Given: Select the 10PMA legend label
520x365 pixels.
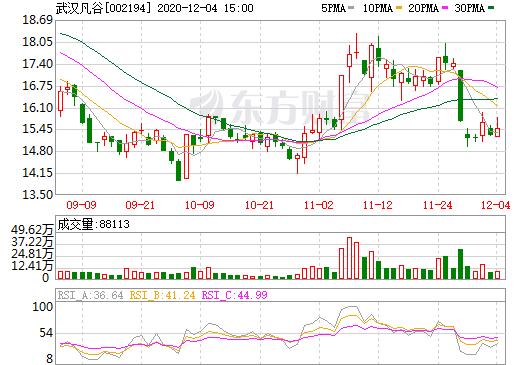Looking at the screenshot, I should pos(377,8).
